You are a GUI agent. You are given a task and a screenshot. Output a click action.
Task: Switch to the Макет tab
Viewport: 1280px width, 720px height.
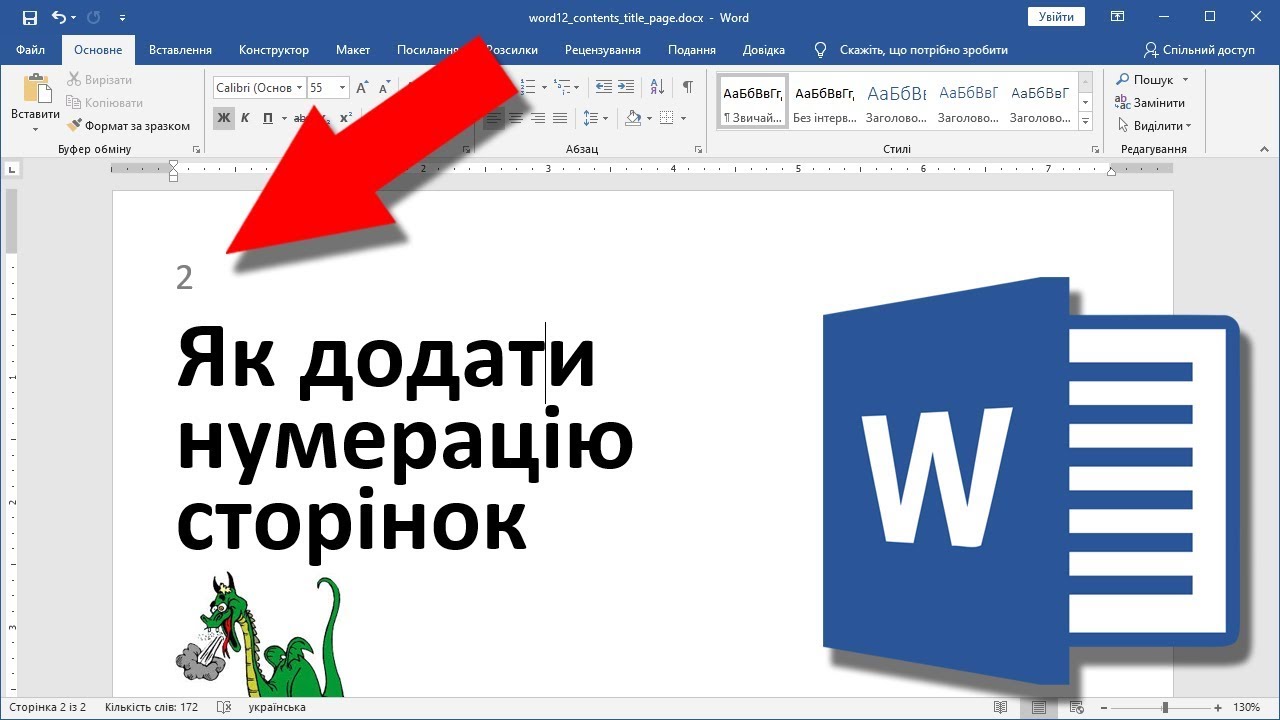[x=353, y=50]
